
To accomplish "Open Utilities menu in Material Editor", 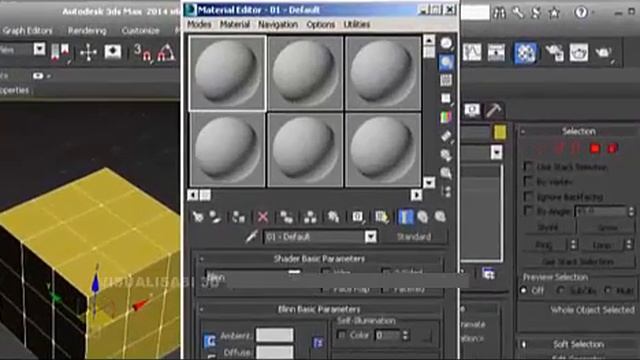I will click(x=357, y=24).
